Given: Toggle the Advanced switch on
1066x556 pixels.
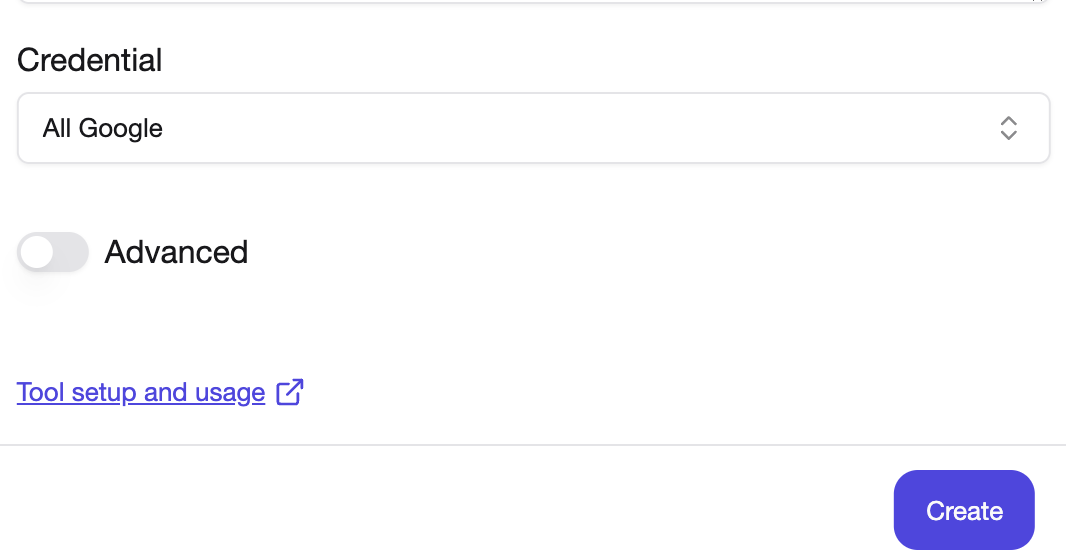Looking at the screenshot, I should 53,252.
